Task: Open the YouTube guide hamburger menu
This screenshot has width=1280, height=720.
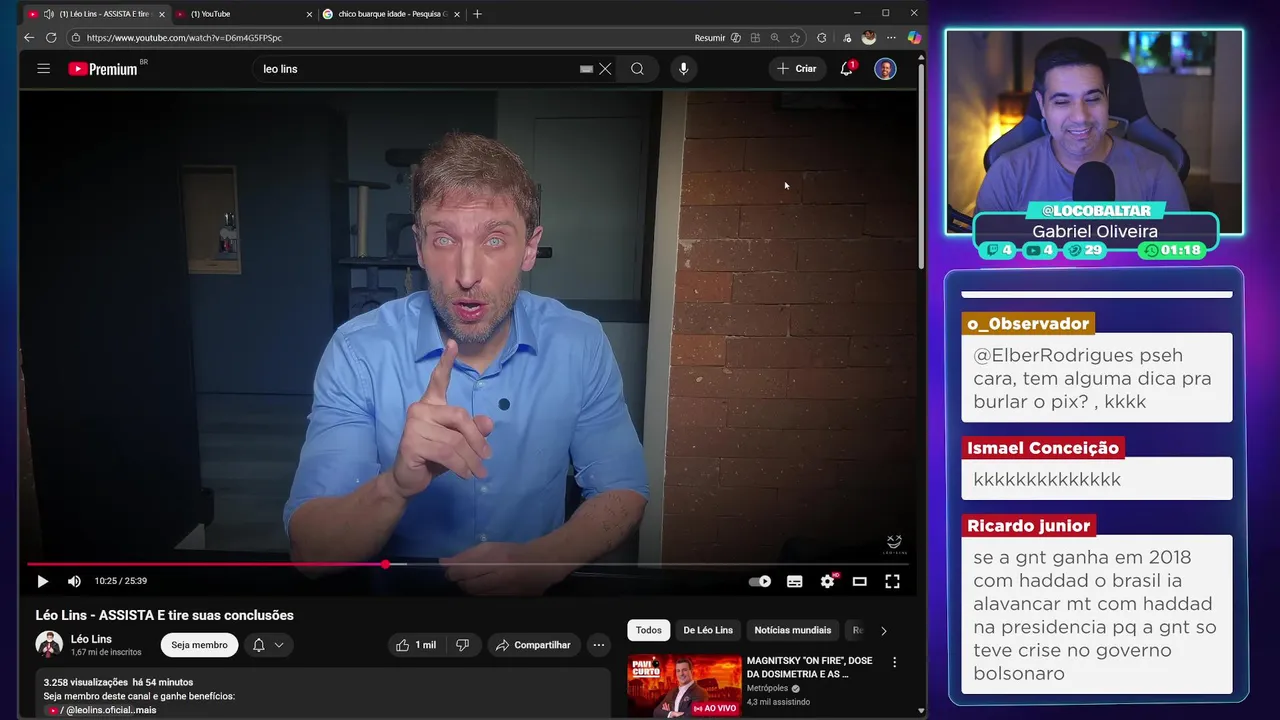Action: 43,69
